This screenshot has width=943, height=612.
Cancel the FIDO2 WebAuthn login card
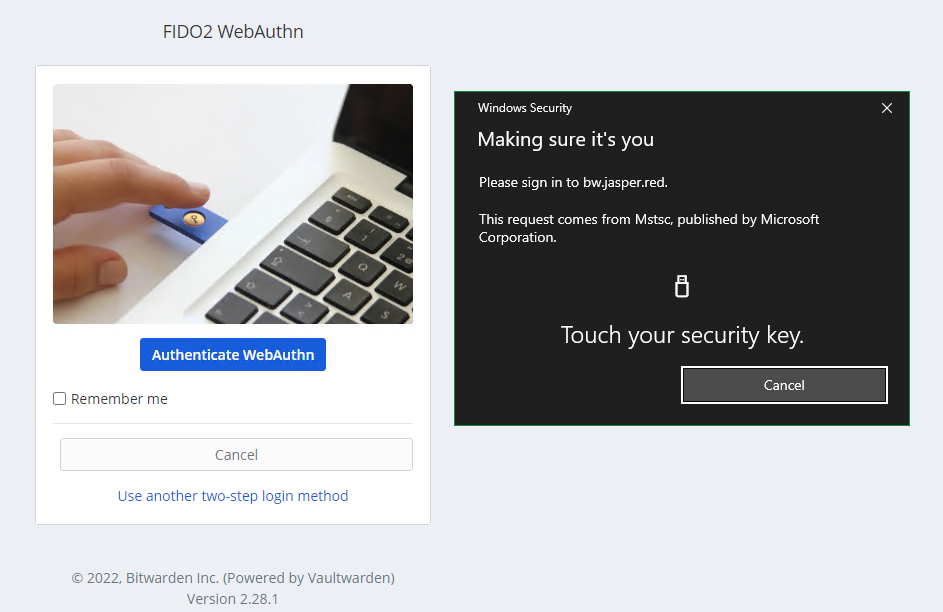pyautogui.click(x=236, y=454)
